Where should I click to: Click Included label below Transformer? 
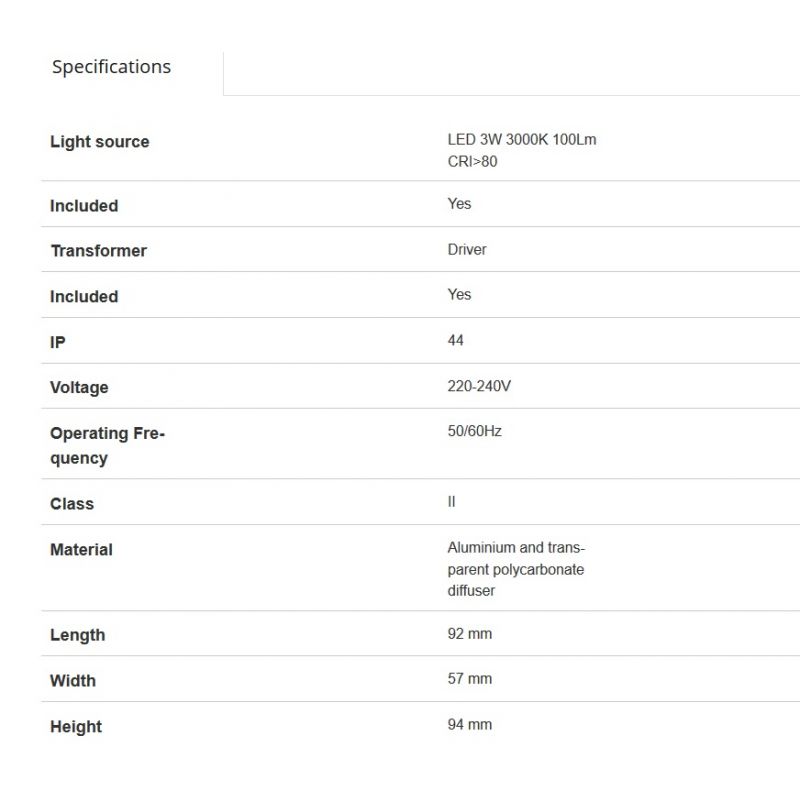pyautogui.click(x=84, y=297)
